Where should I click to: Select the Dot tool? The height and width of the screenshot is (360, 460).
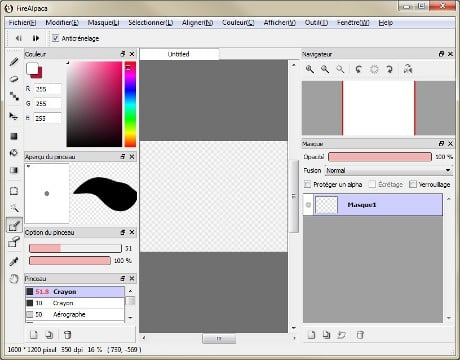14,96
